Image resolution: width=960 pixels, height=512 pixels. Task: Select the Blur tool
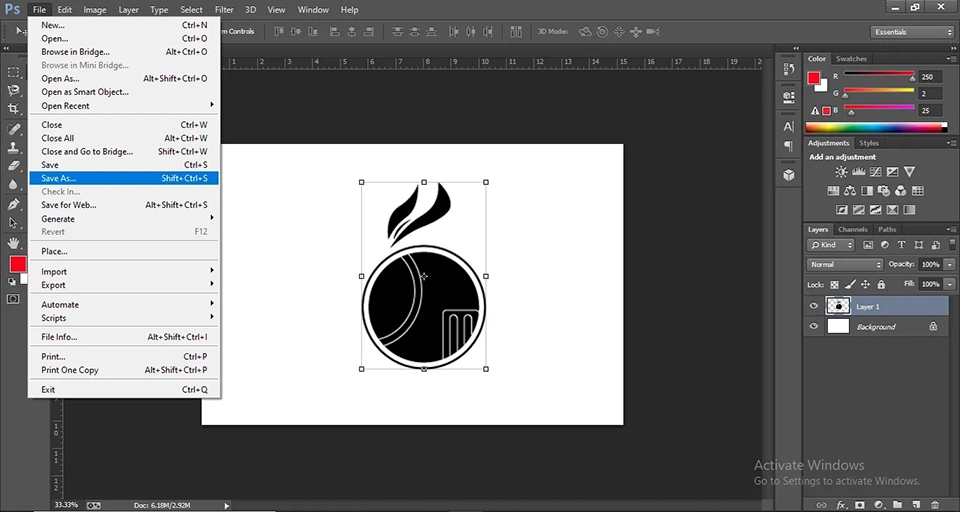coord(13,184)
